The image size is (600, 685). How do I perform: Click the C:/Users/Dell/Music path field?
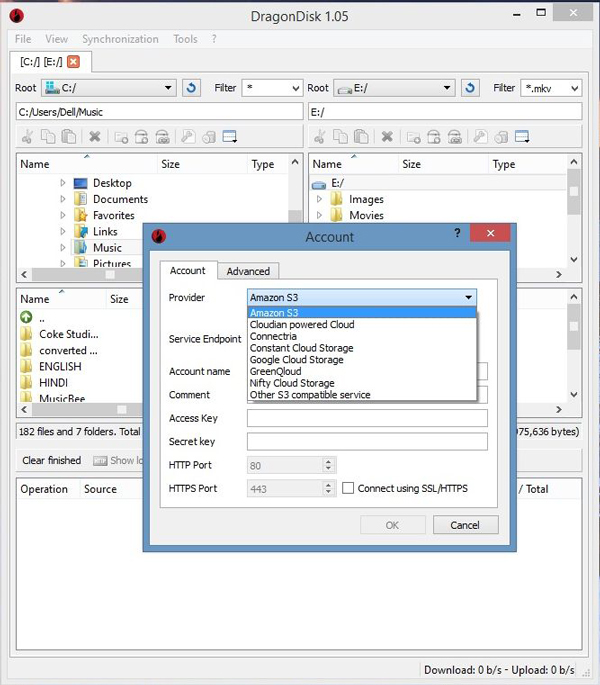point(160,112)
